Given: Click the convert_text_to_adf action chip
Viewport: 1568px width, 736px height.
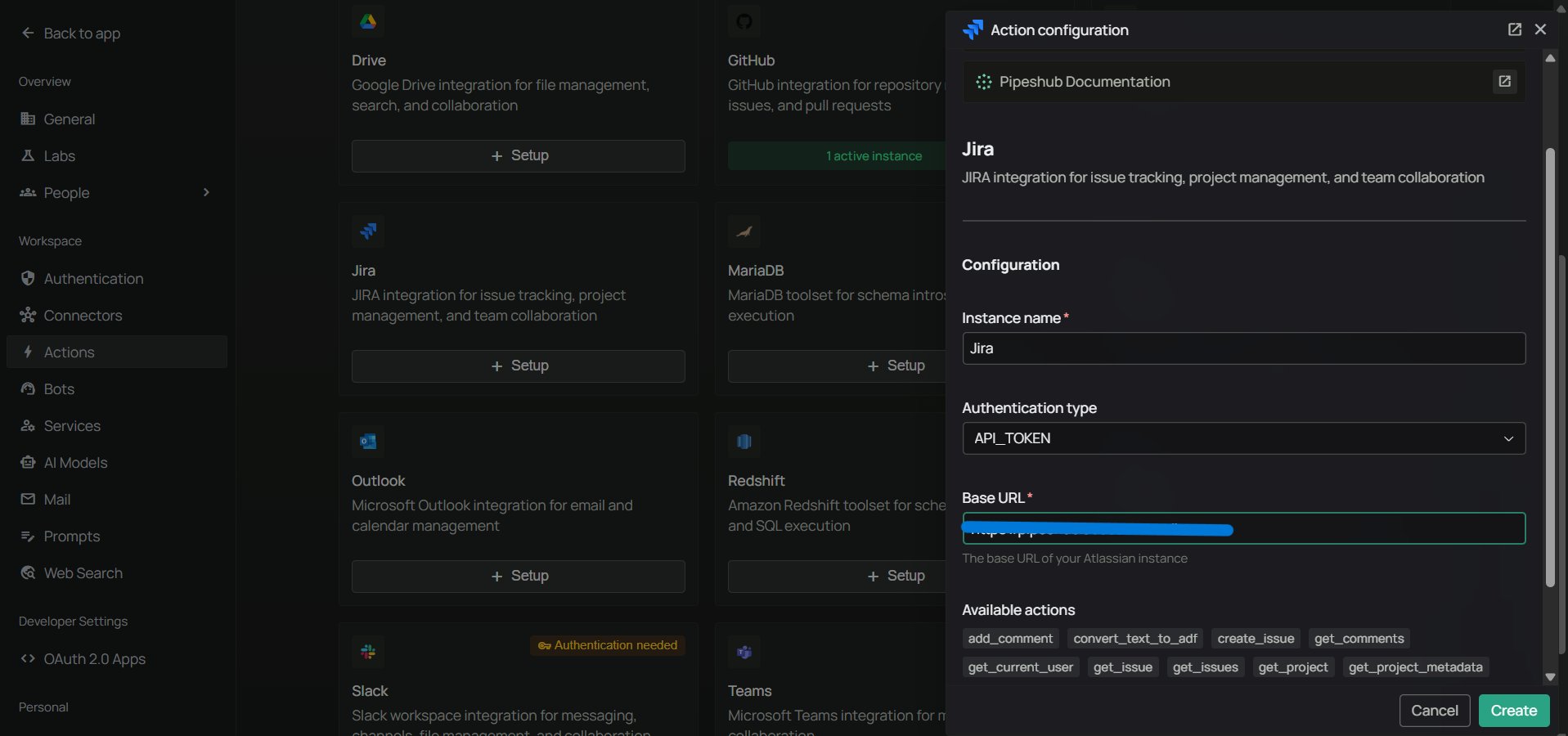Looking at the screenshot, I should pos(1135,639).
